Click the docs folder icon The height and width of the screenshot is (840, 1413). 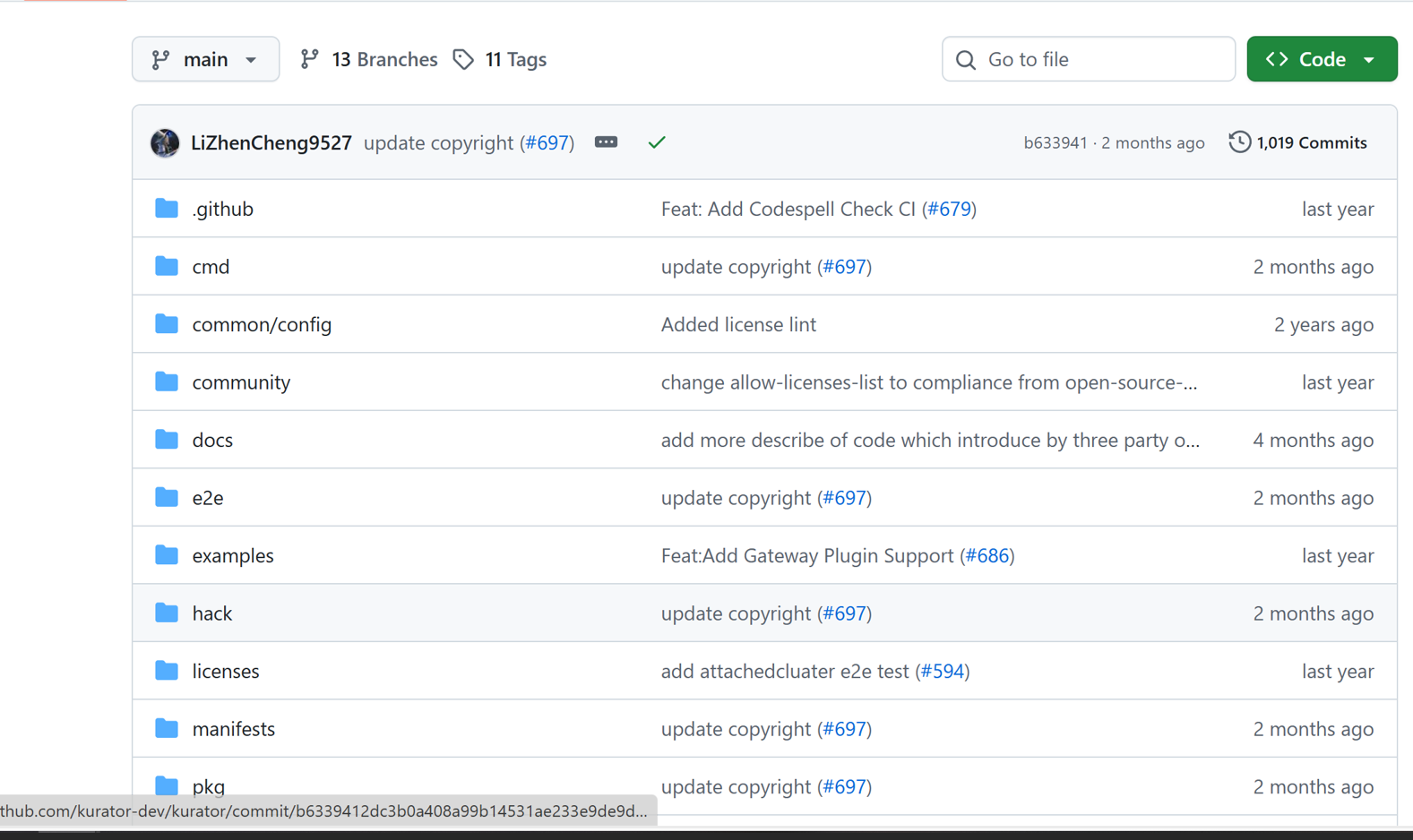tap(167, 439)
